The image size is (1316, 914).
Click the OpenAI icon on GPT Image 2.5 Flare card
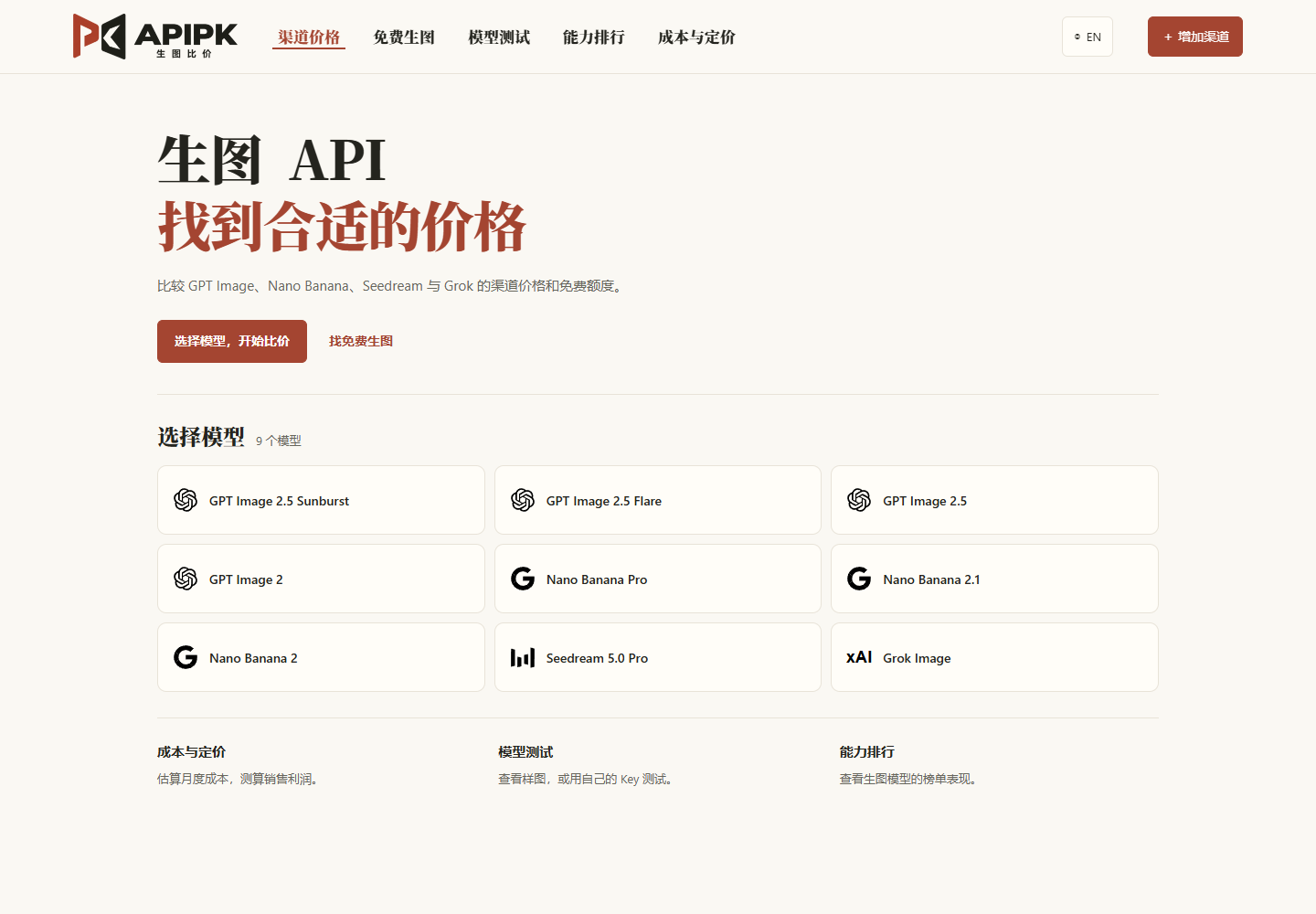(523, 500)
